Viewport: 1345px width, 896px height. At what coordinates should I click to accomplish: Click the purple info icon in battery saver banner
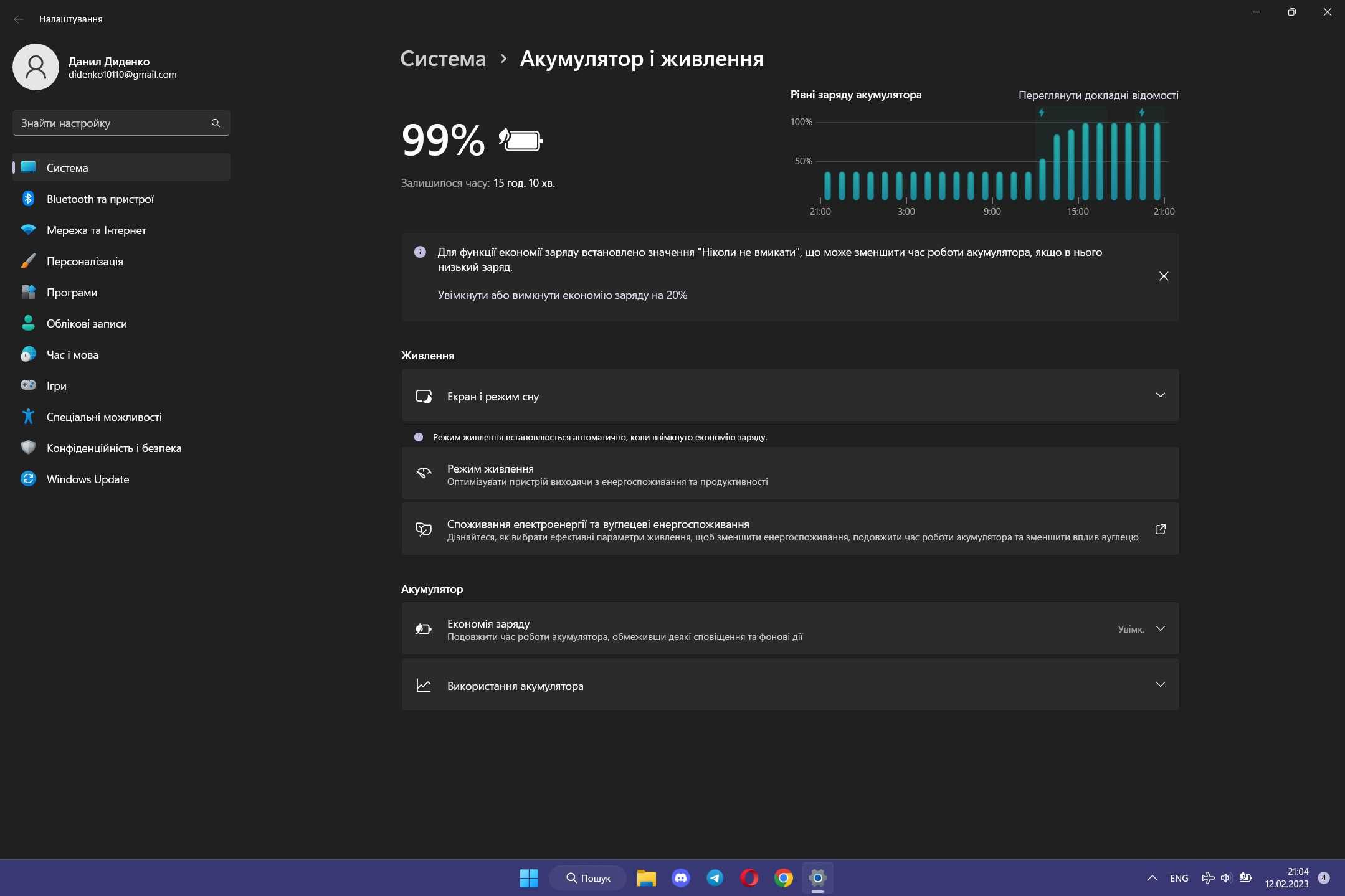click(x=420, y=252)
